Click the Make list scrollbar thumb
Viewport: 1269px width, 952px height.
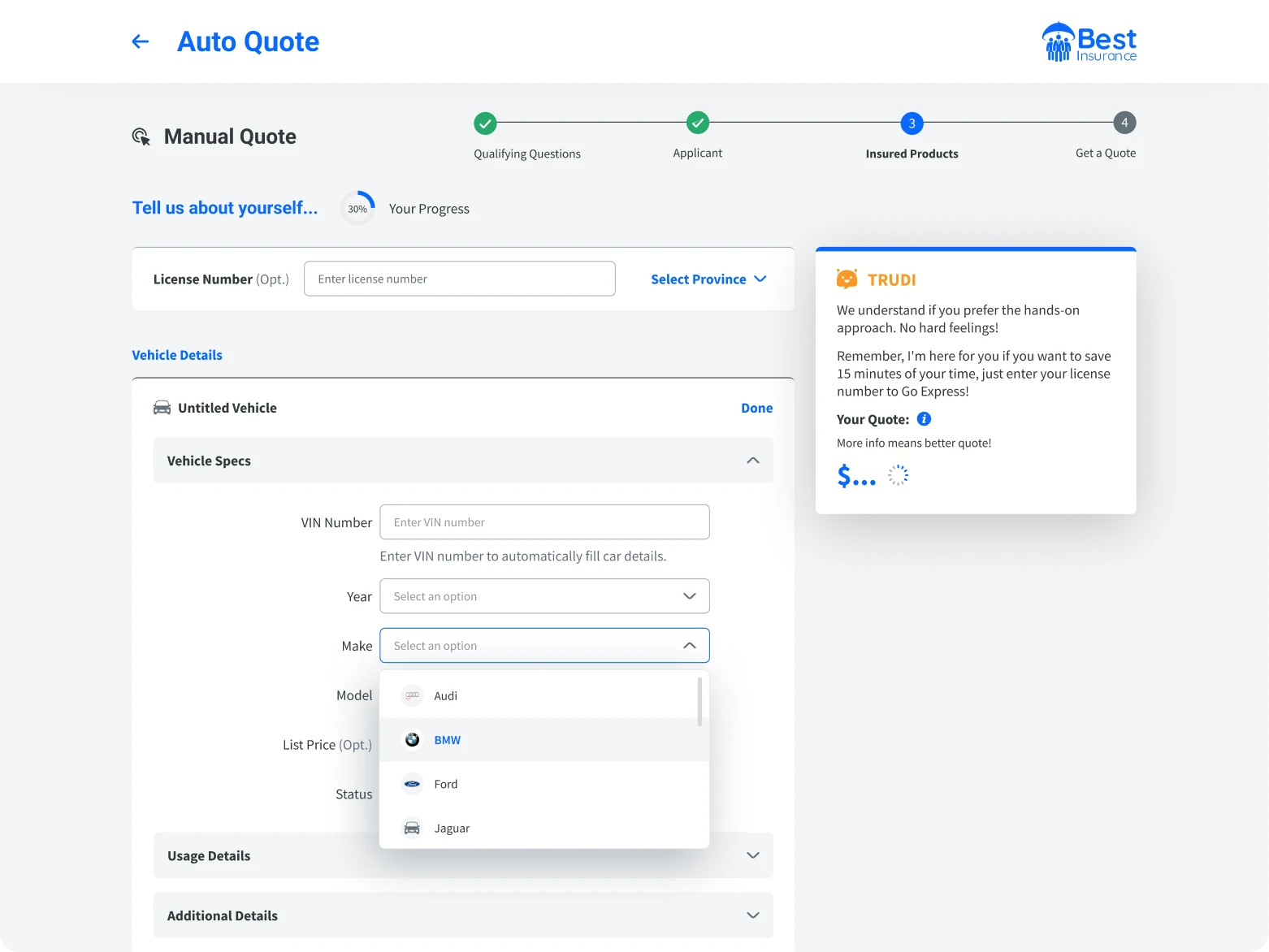(699, 702)
